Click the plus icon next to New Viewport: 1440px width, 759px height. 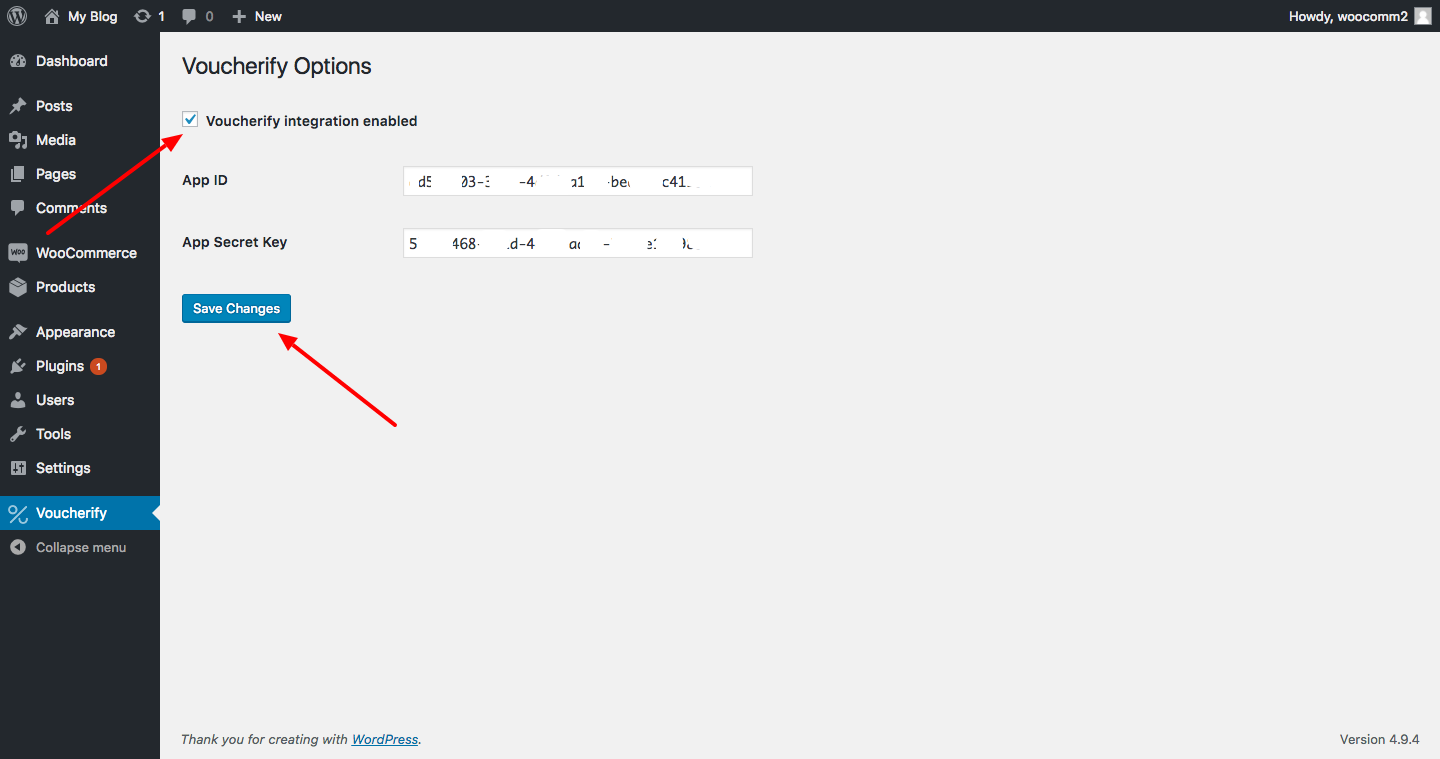[x=239, y=16]
